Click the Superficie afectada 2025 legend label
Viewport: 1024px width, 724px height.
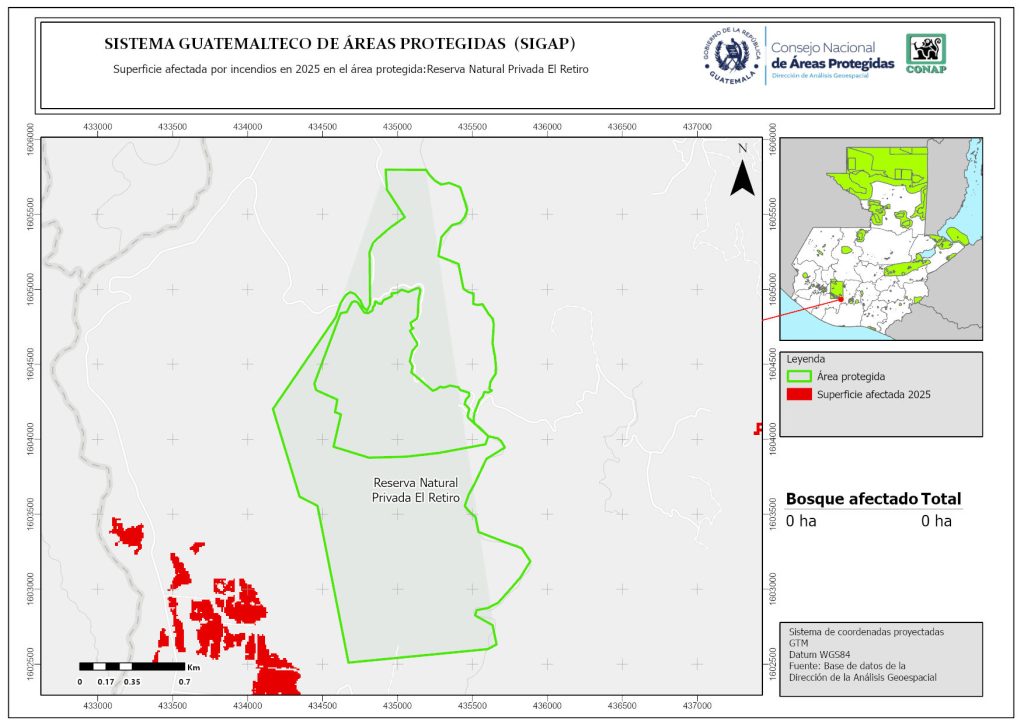[x=873, y=395]
